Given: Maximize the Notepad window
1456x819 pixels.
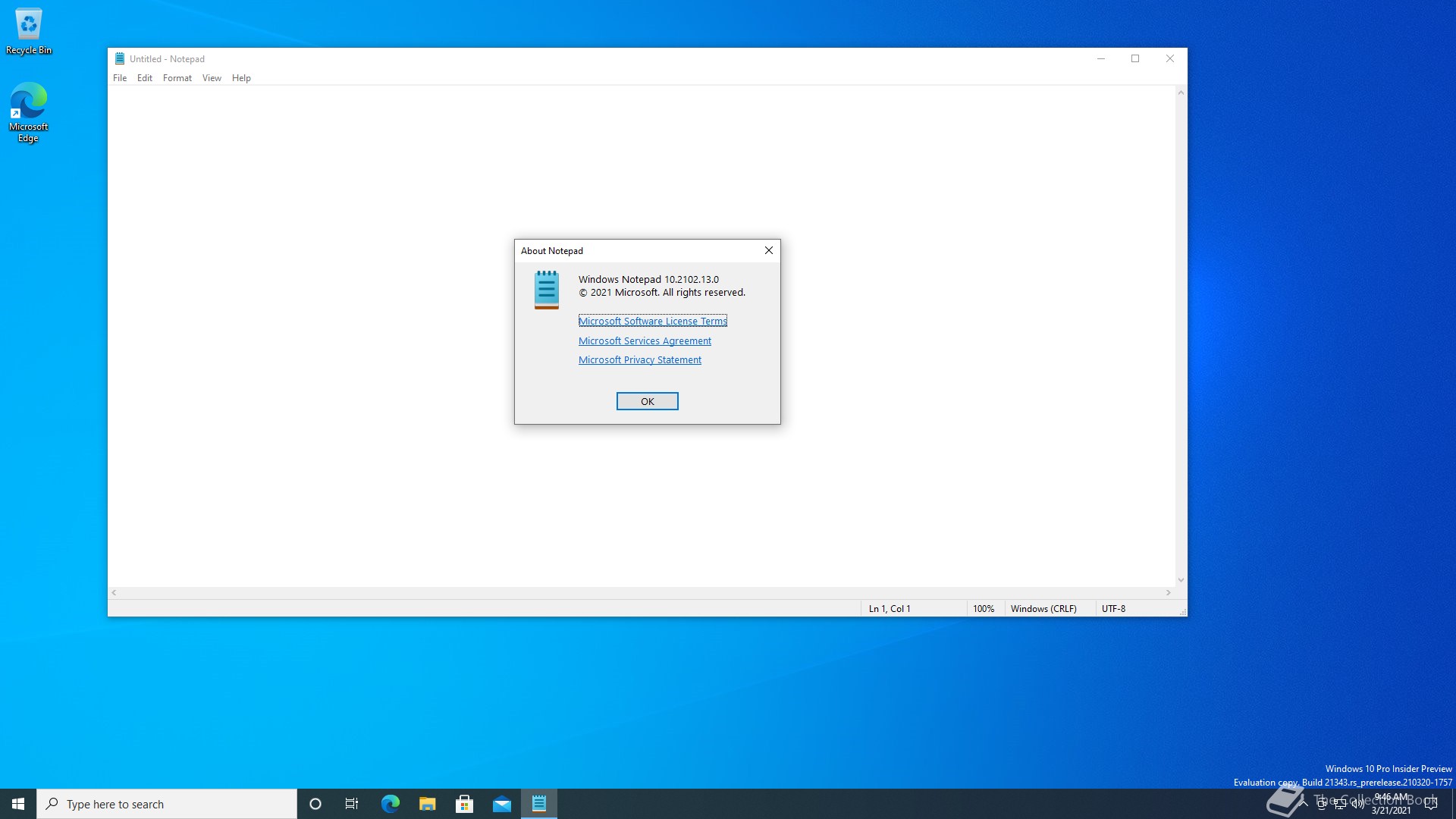Looking at the screenshot, I should pyautogui.click(x=1135, y=58).
